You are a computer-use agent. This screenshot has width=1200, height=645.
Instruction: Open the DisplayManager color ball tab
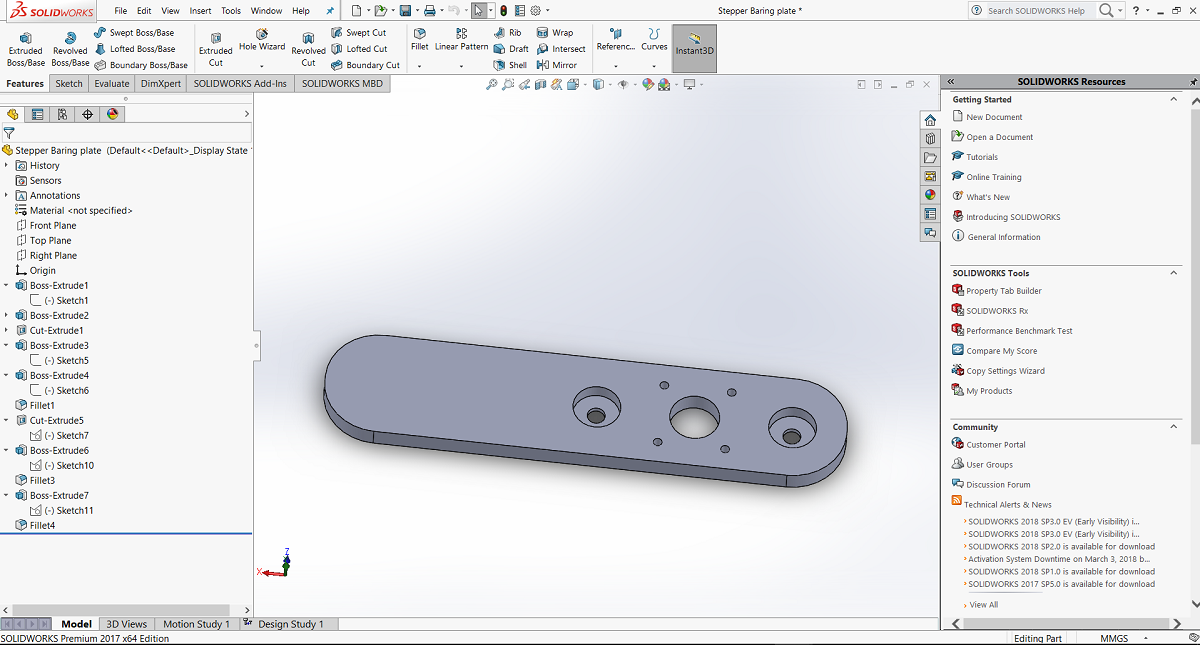[112, 114]
